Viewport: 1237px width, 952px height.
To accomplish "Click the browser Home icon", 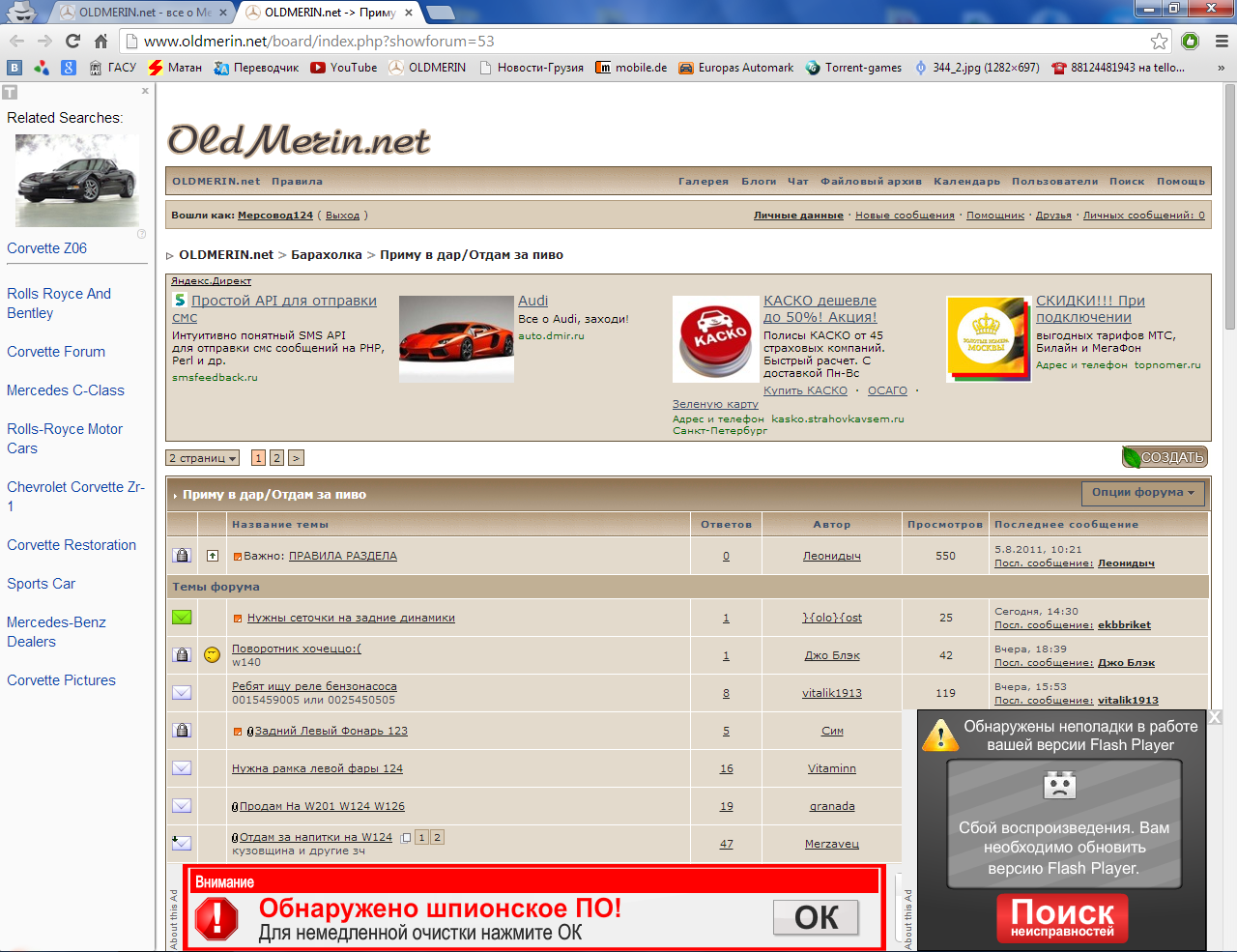I will click(101, 41).
